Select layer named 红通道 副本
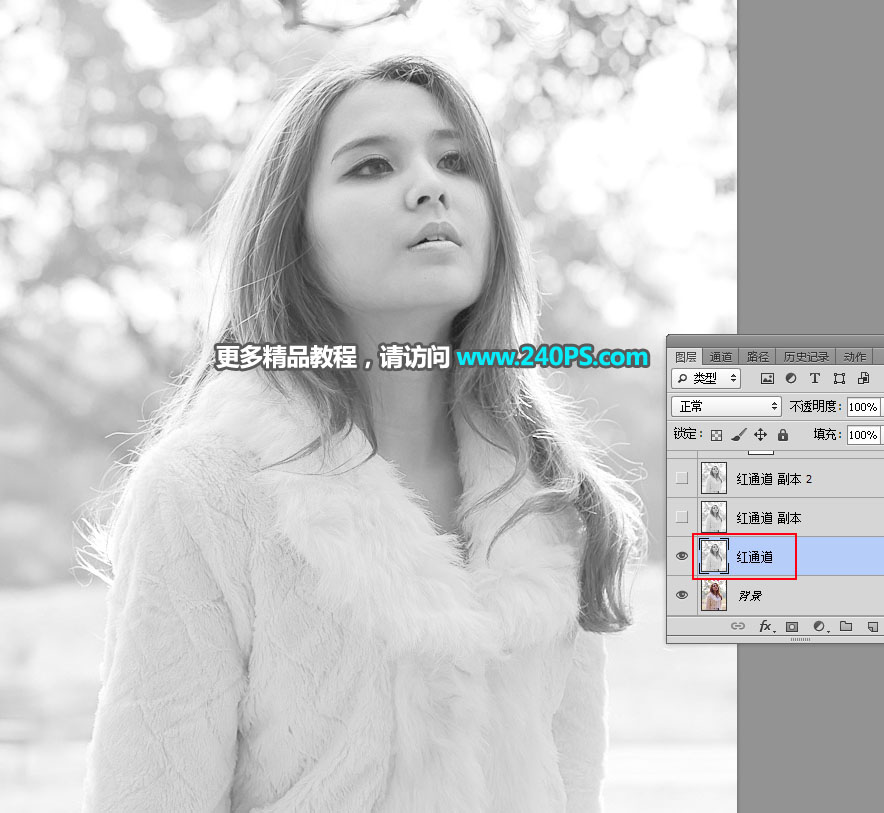This screenshot has width=884, height=813. [x=768, y=518]
